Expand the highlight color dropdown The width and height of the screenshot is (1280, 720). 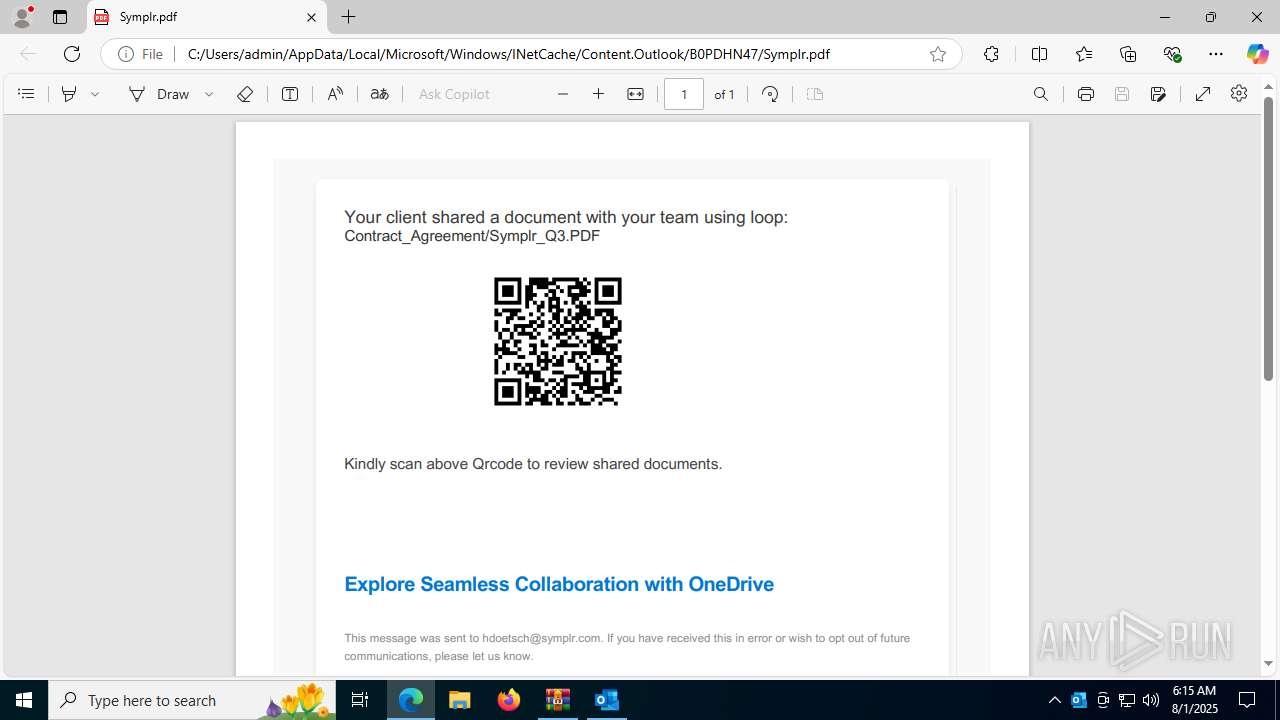point(95,94)
